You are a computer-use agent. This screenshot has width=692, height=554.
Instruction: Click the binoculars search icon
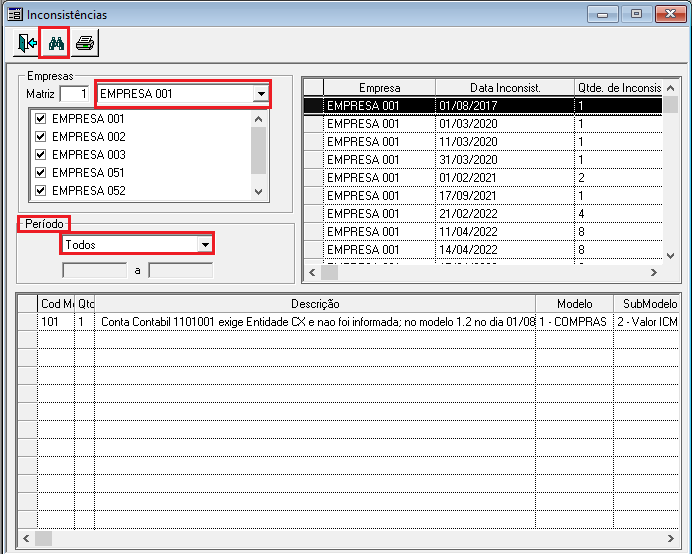[56, 43]
